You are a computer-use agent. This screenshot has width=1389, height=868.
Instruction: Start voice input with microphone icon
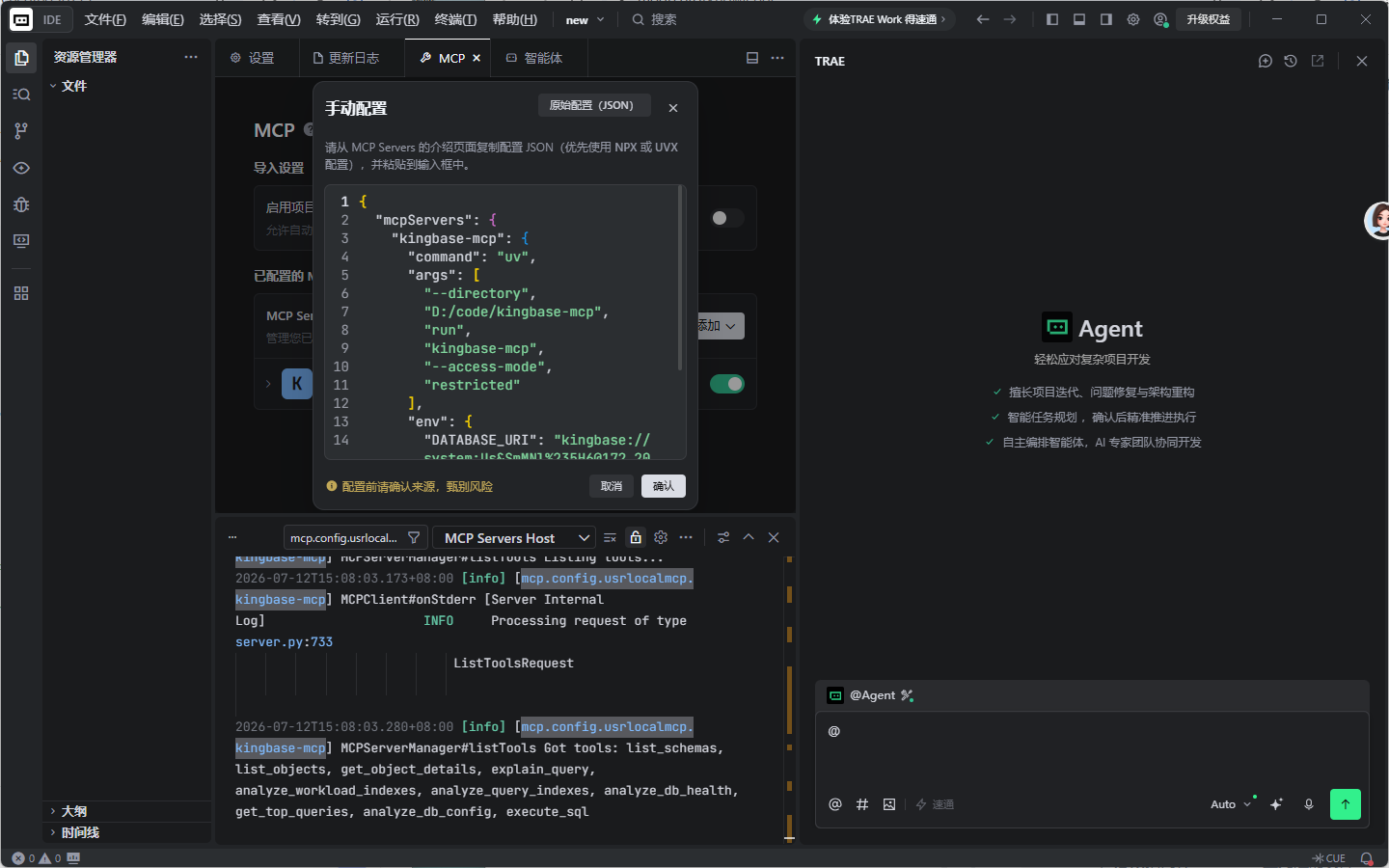(x=1309, y=804)
